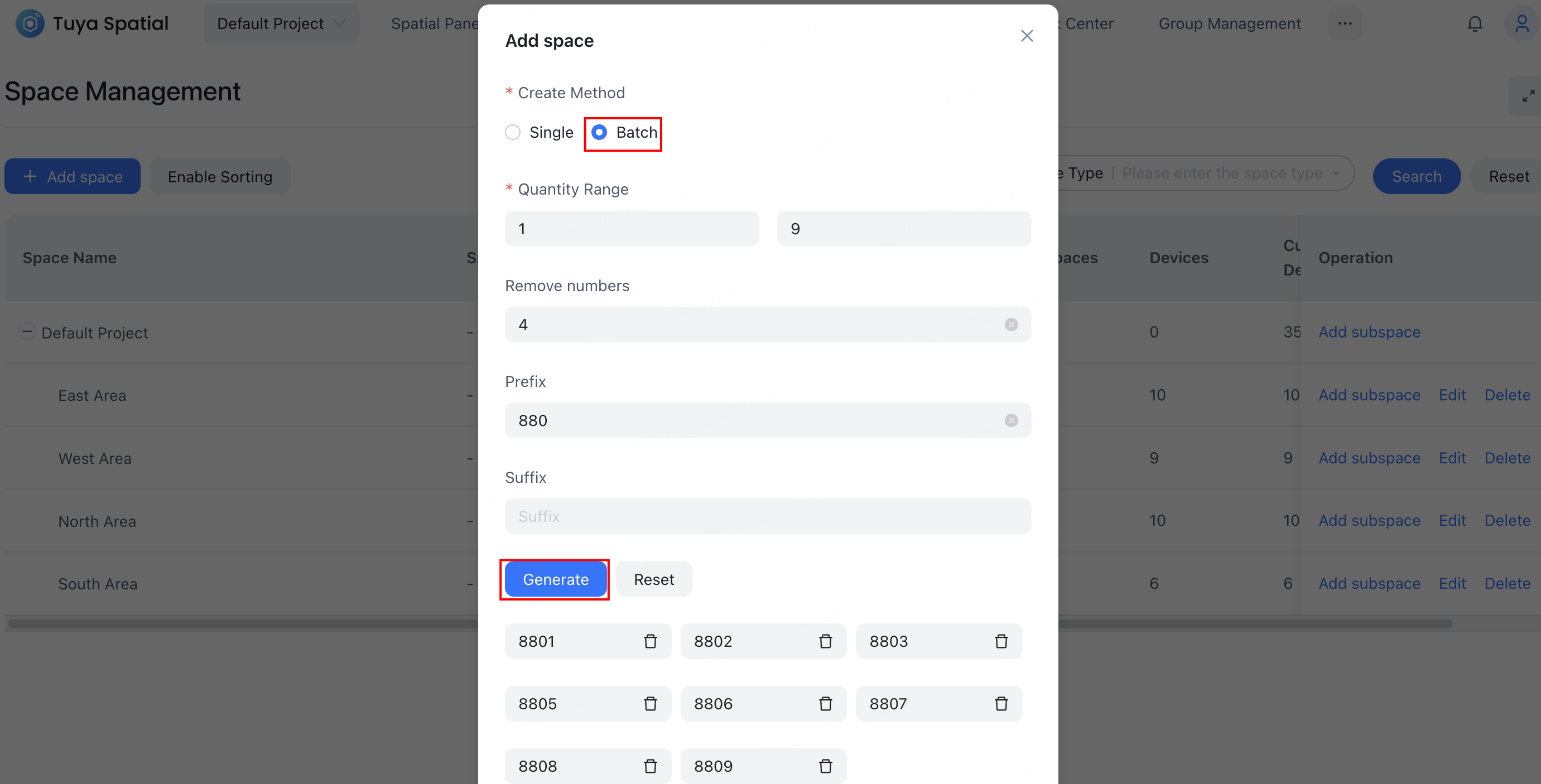This screenshot has width=1541, height=784.
Task: Select the Single create method
Action: (x=513, y=132)
